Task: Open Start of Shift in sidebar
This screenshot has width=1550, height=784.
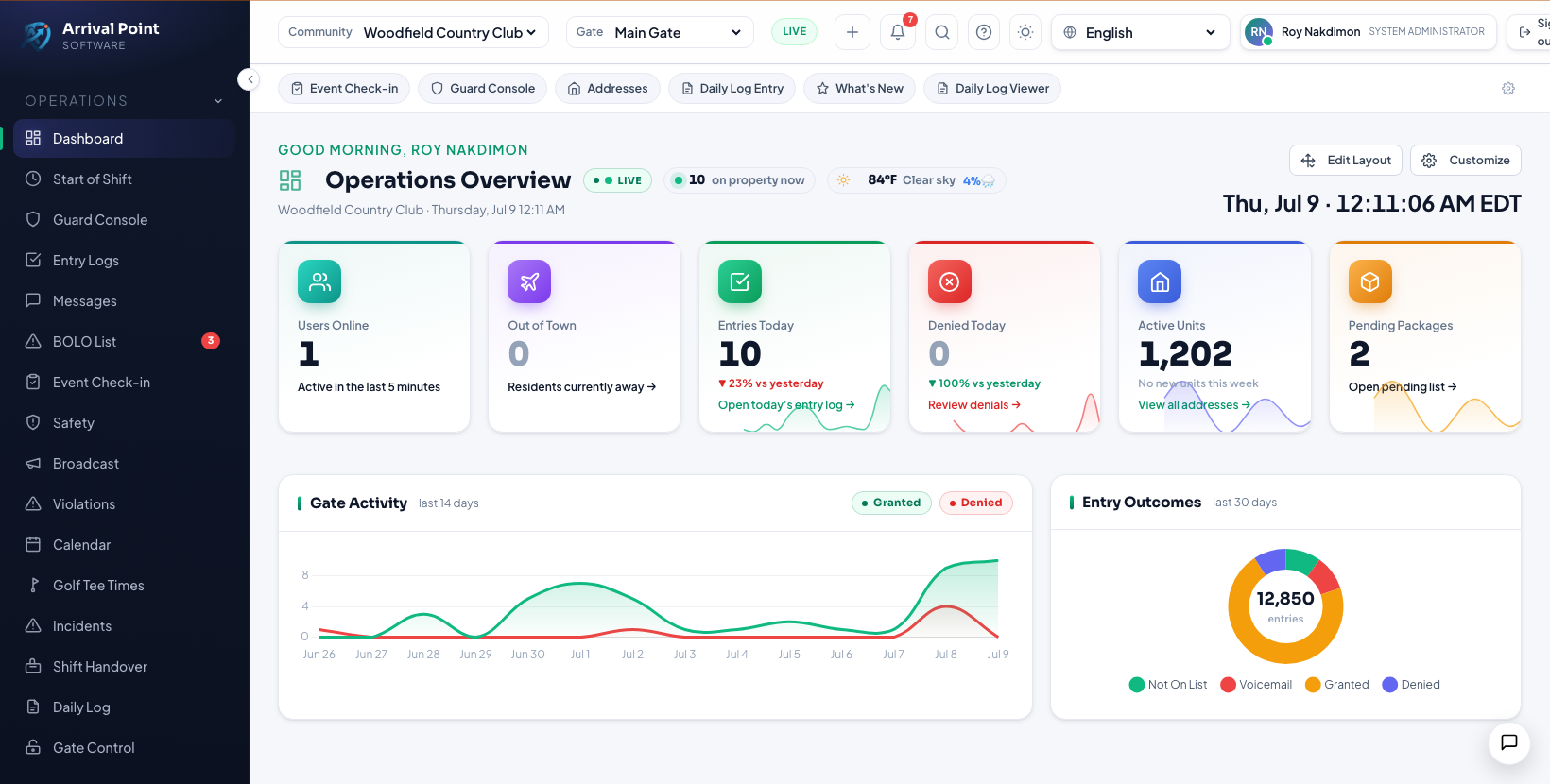Action: (124, 179)
